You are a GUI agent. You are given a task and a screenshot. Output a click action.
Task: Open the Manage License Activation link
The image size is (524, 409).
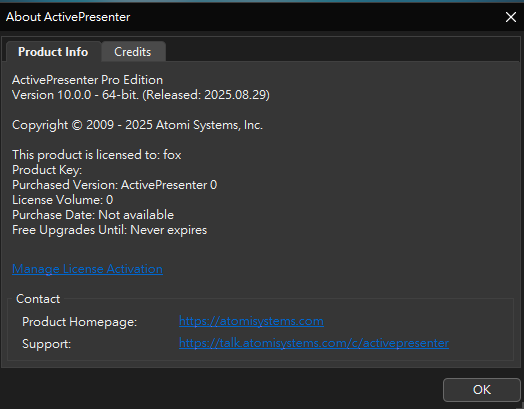click(x=87, y=269)
